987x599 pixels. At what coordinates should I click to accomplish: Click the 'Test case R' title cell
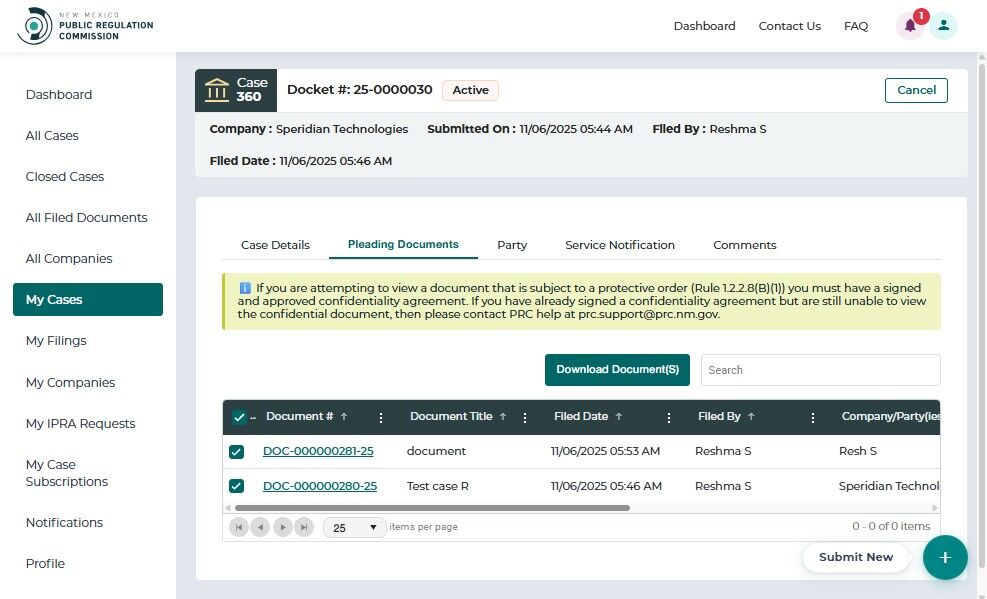pos(437,486)
